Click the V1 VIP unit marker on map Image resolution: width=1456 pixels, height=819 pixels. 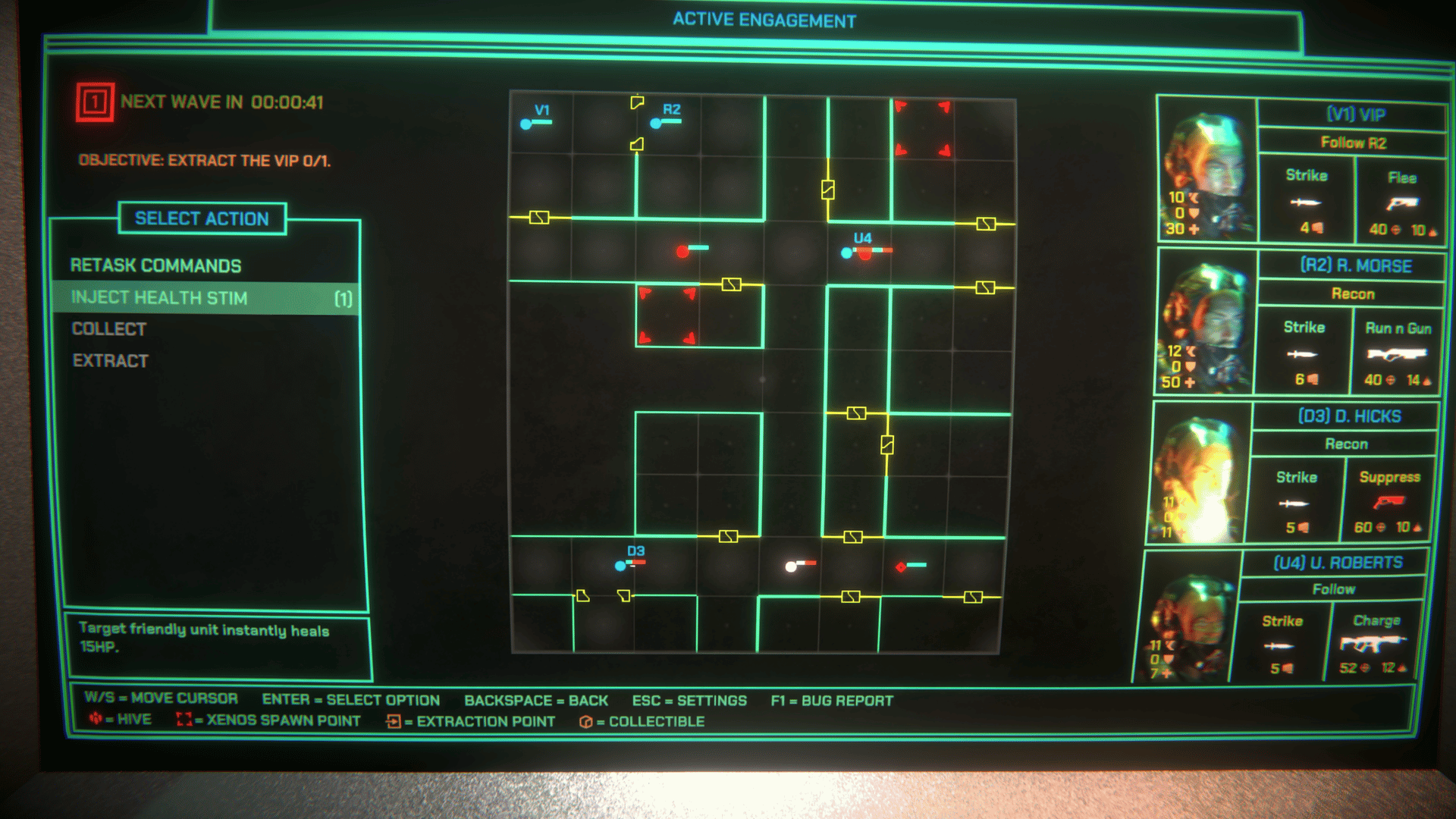[x=526, y=124]
